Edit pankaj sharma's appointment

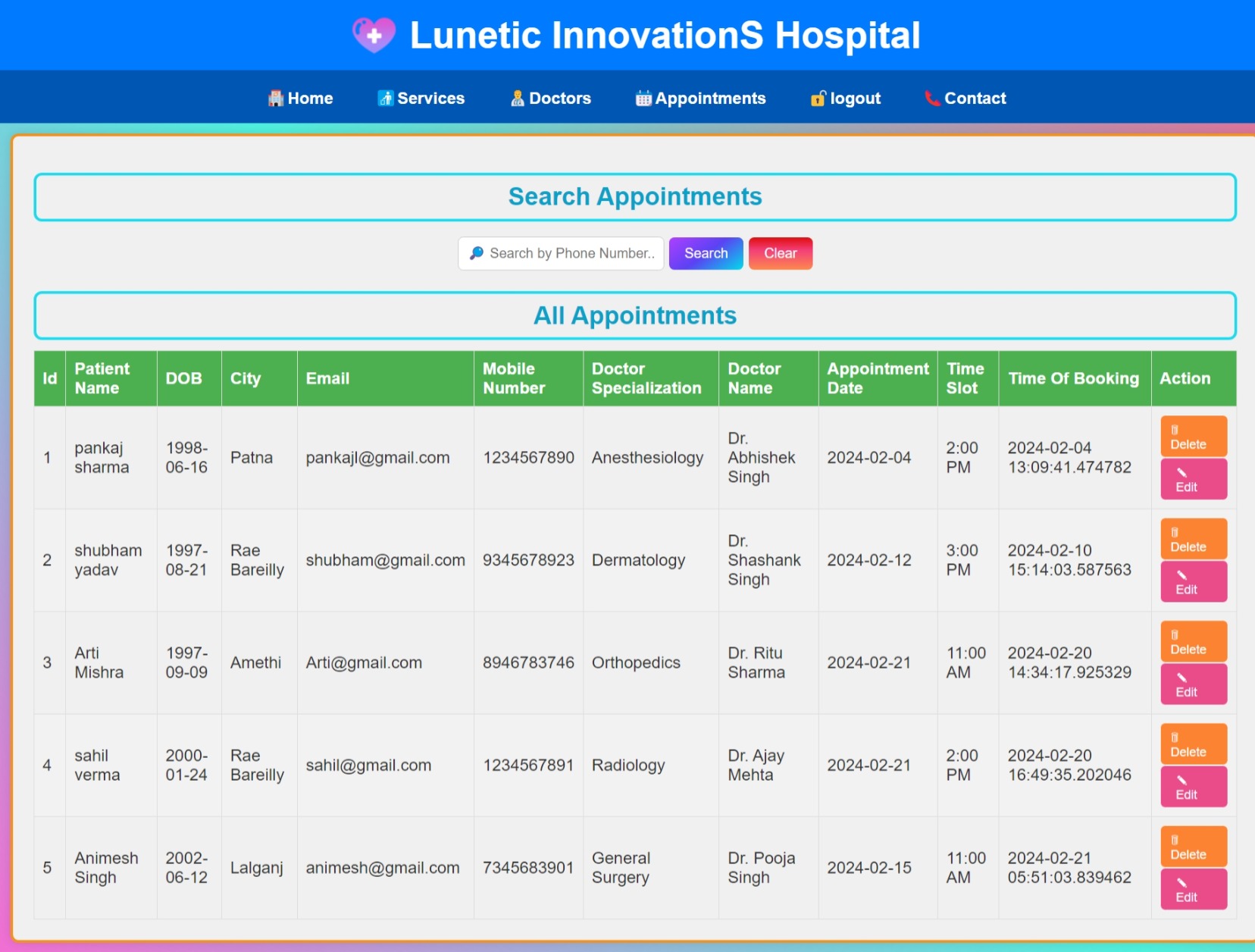(1194, 479)
